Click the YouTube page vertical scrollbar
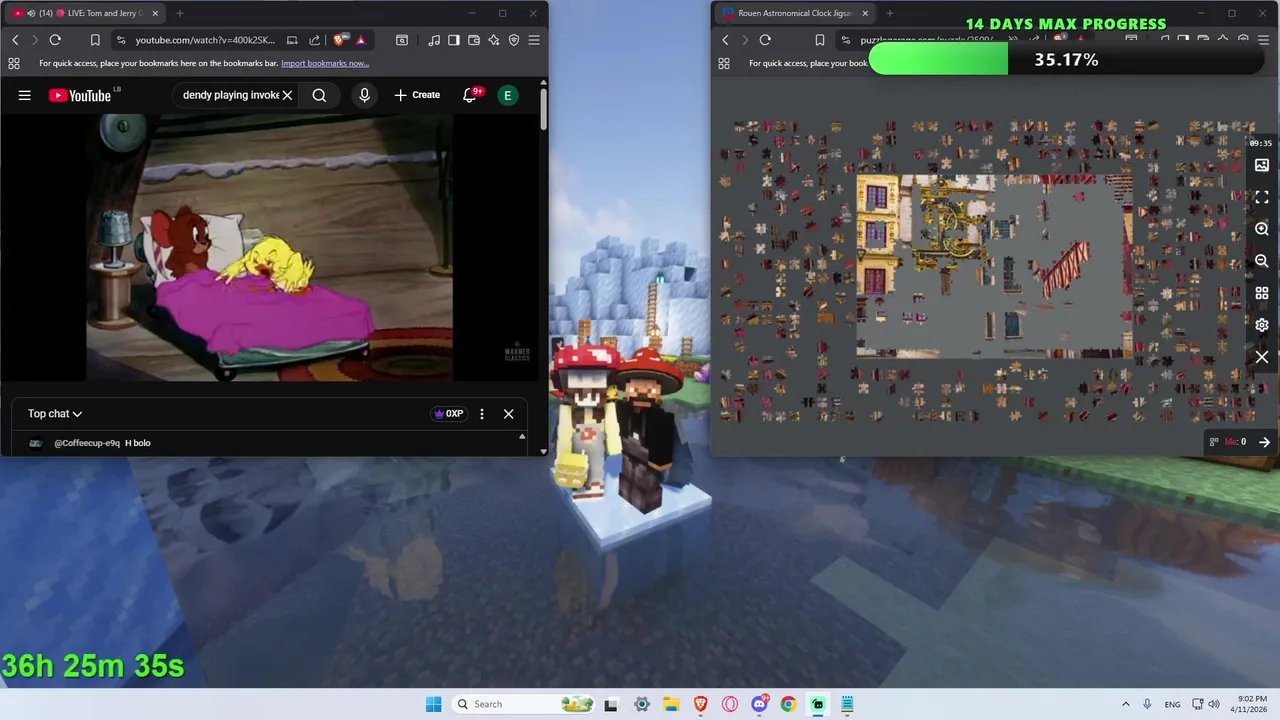This screenshot has height=720, width=1280. [x=543, y=108]
